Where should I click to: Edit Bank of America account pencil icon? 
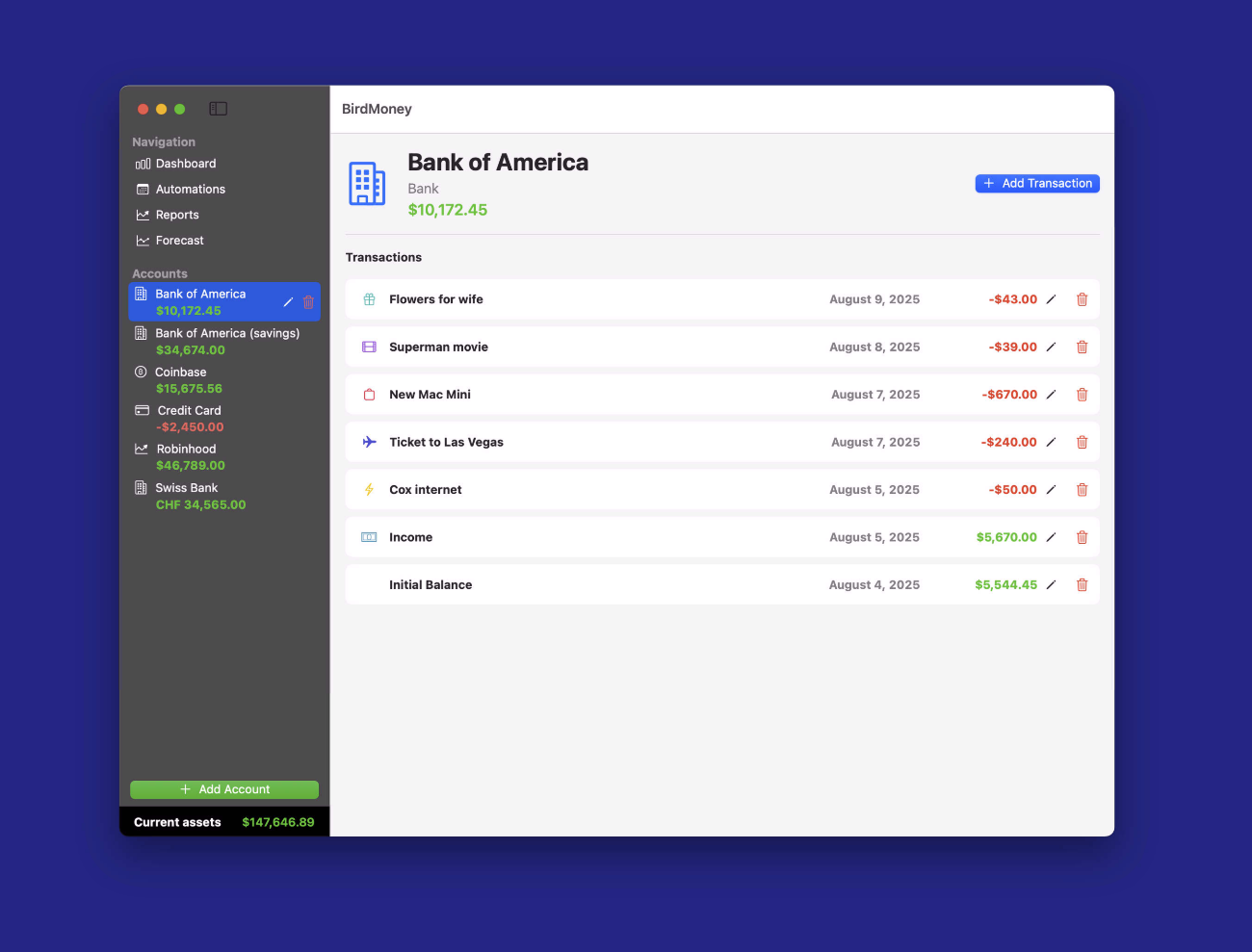[x=288, y=302]
